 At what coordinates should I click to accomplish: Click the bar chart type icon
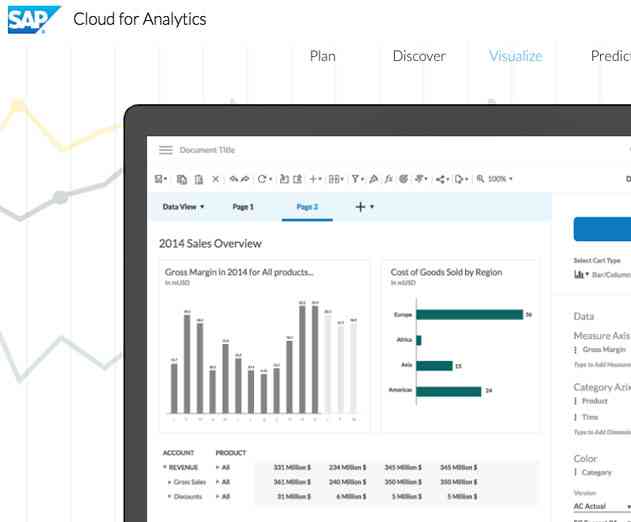(x=579, y=274)
